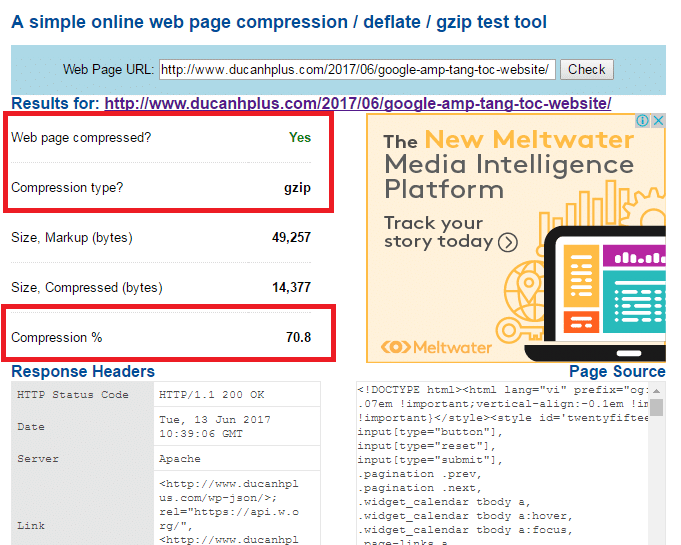
Task: Click inside the Page Source text area
Action: [500, 460]
